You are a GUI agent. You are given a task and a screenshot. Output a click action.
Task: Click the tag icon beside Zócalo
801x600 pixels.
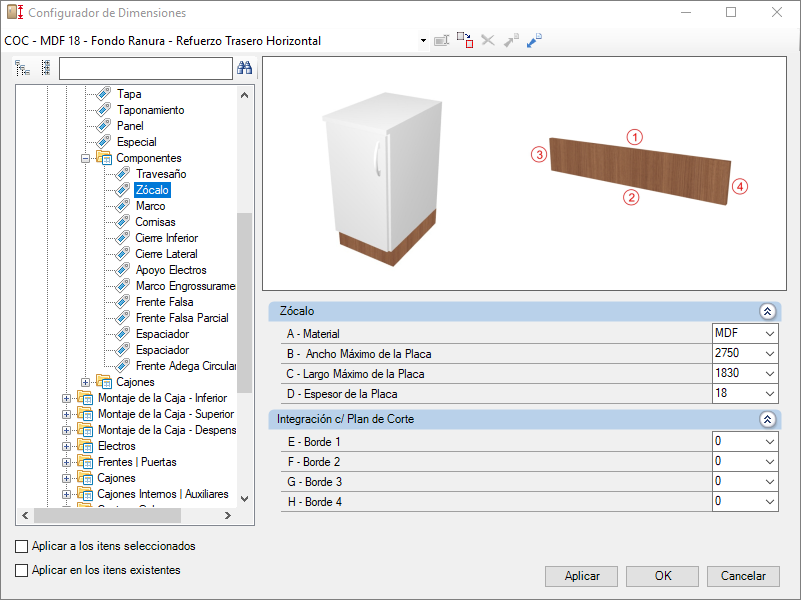[x=123, y=190]
